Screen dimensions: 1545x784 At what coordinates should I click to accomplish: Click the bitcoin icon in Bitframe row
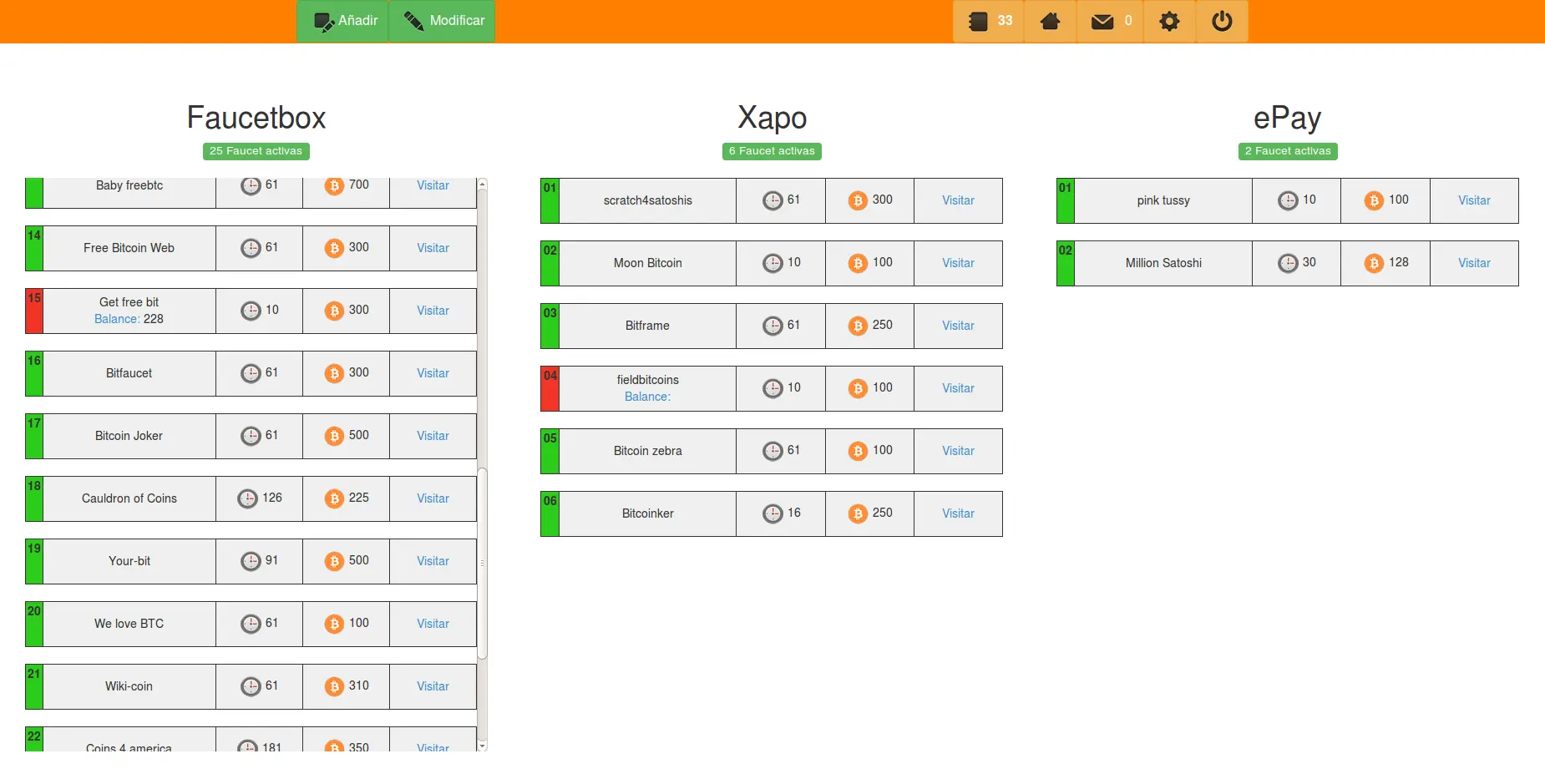[858, 326]
